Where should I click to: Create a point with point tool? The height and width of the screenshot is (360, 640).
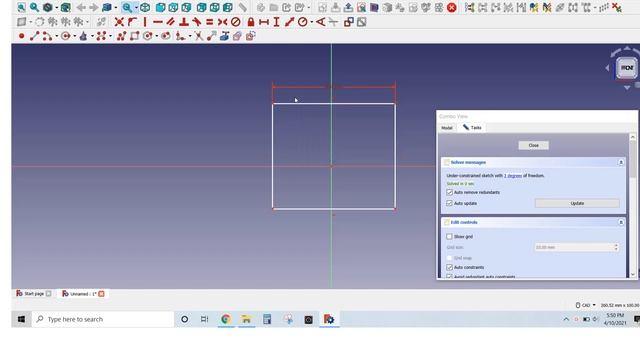point(21,36)
